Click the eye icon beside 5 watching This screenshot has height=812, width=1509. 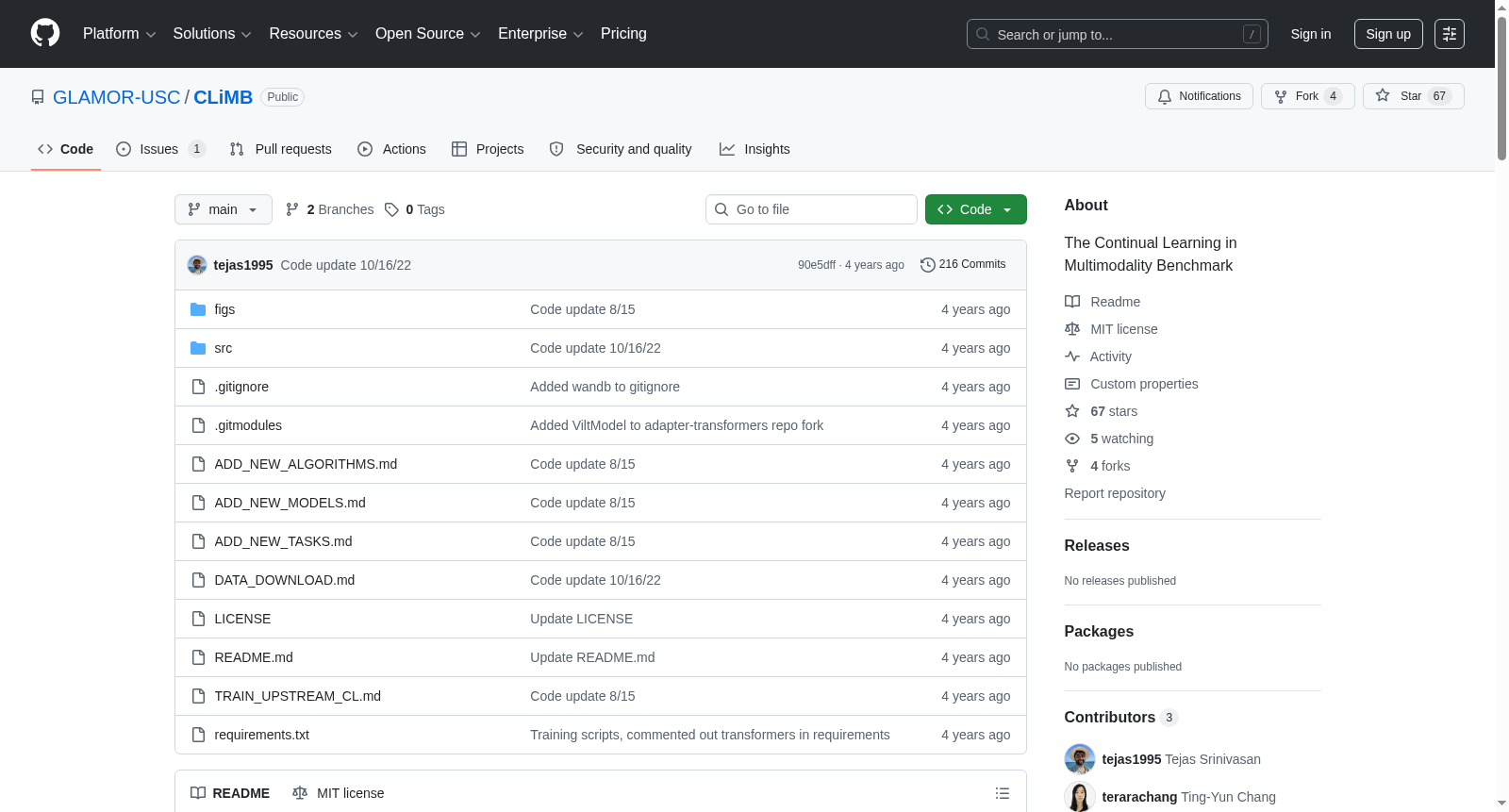click(1072, 439)
